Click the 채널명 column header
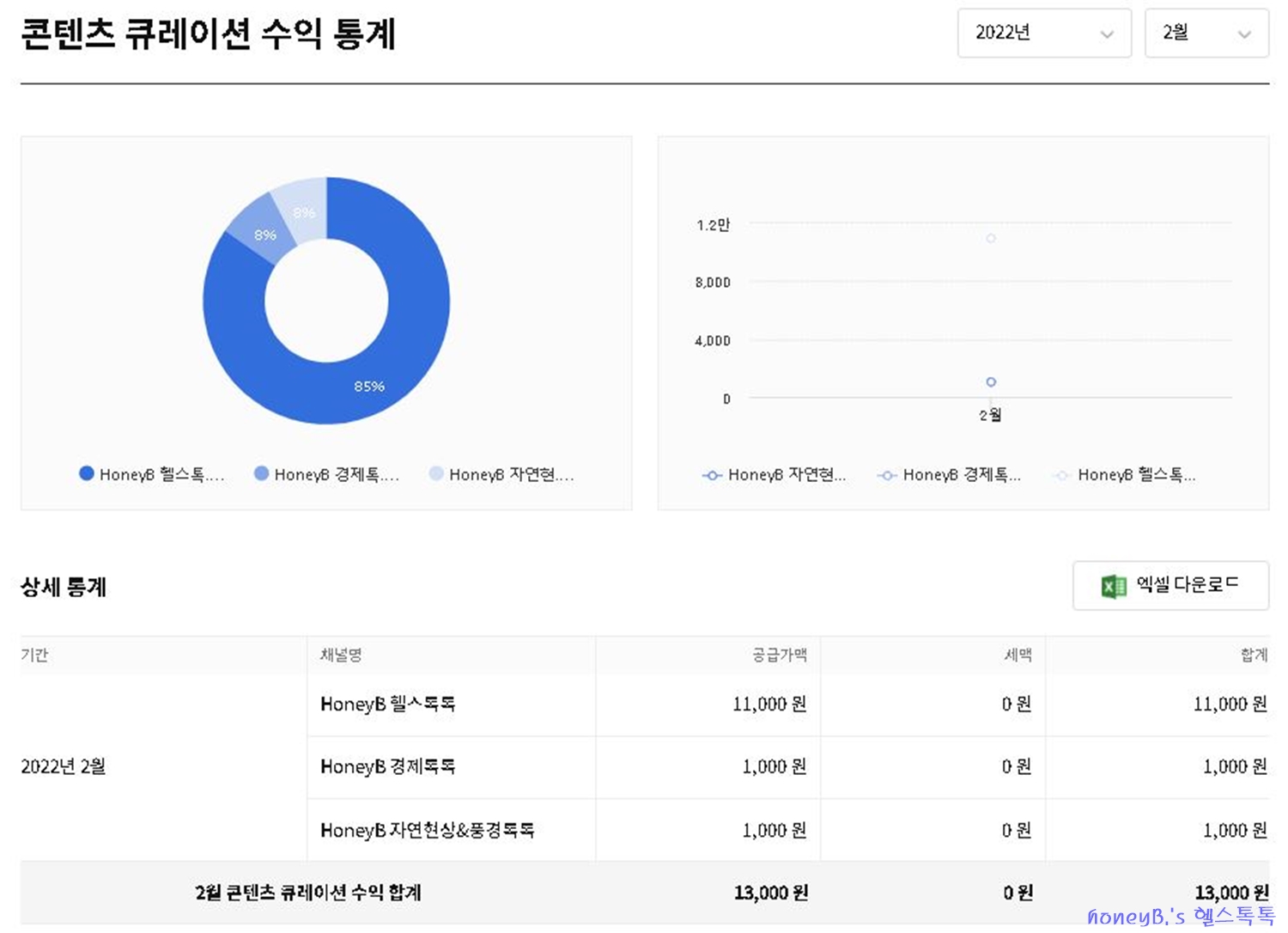This screenshot has width=1288, height=933. pyautogui.click(x=341, y=656)
